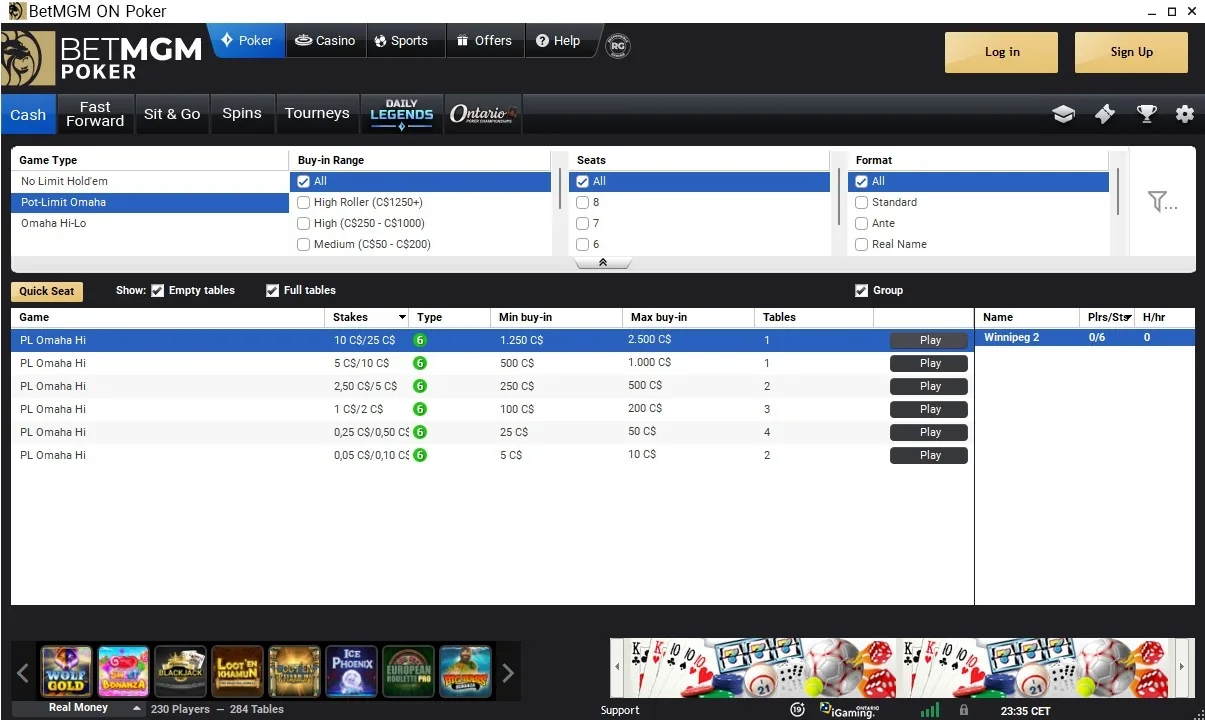This screenshot has width=1205, height=720.
Task: Open the Wolf Gold game thumbnail
Action: [x=65, y=671]
